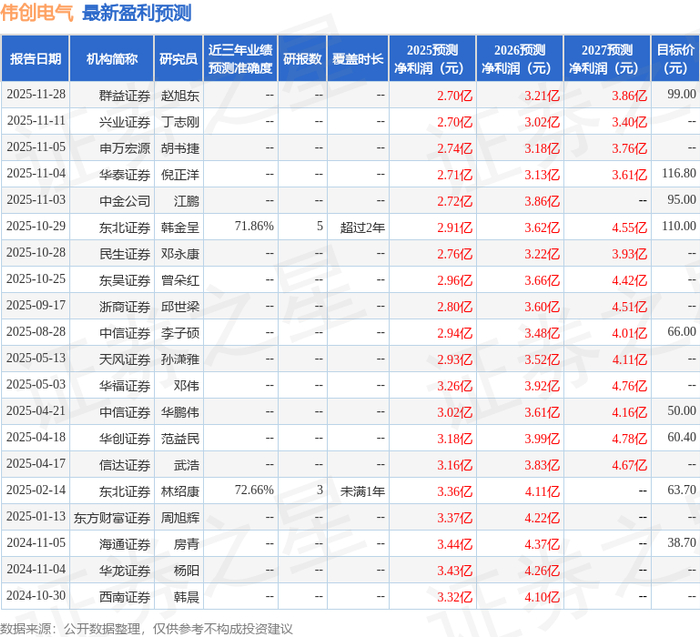
Task: Select analyst 赵旭东
Action: 180,96
